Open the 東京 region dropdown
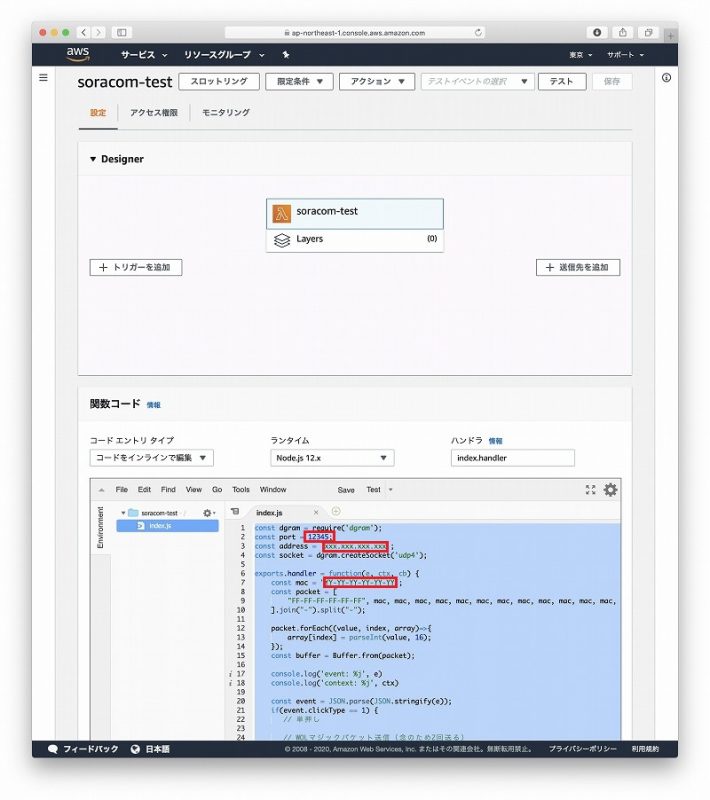 pyautogui.click(x=580, y=55)
